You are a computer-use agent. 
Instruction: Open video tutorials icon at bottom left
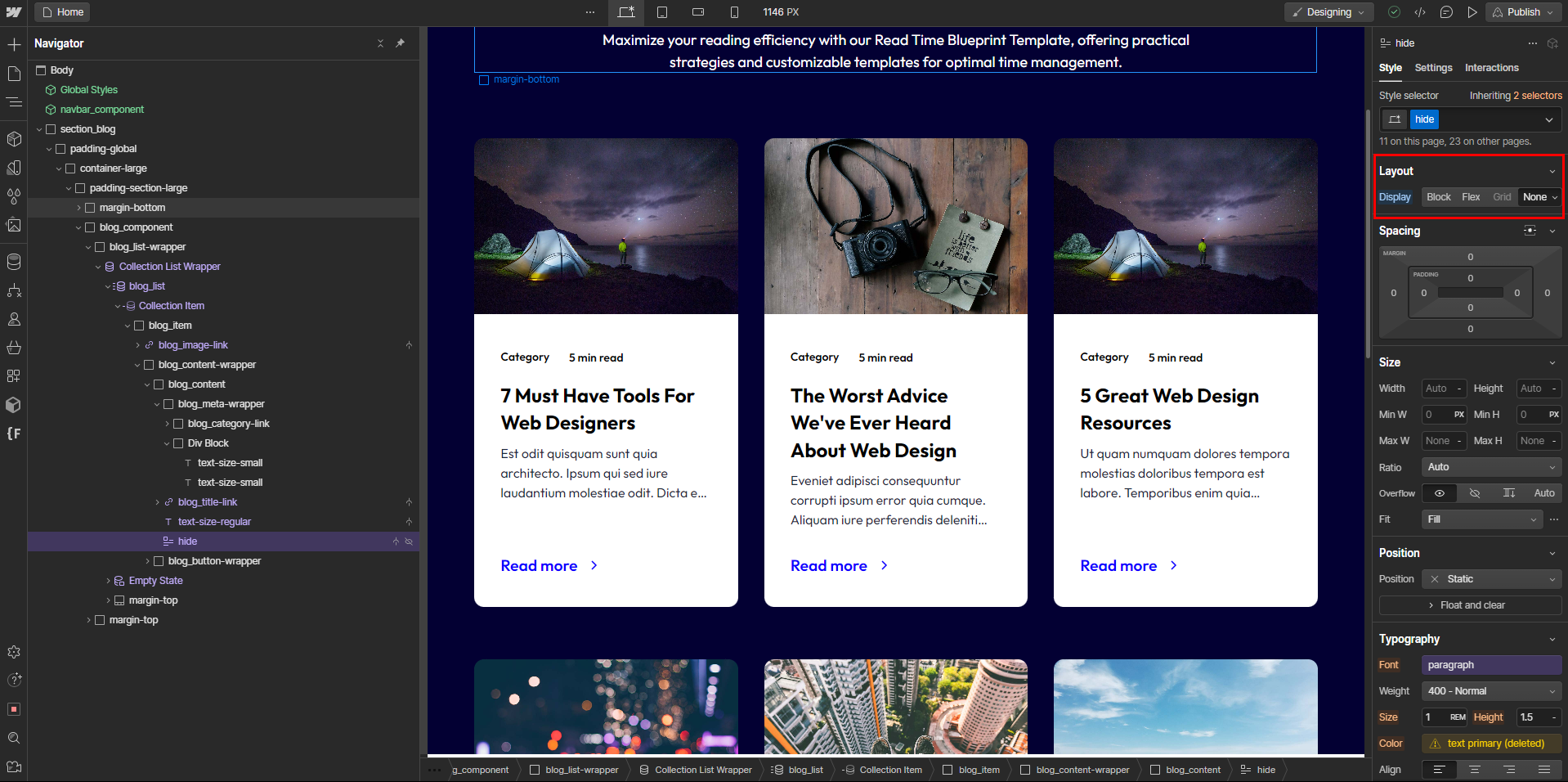coord(14,766)
